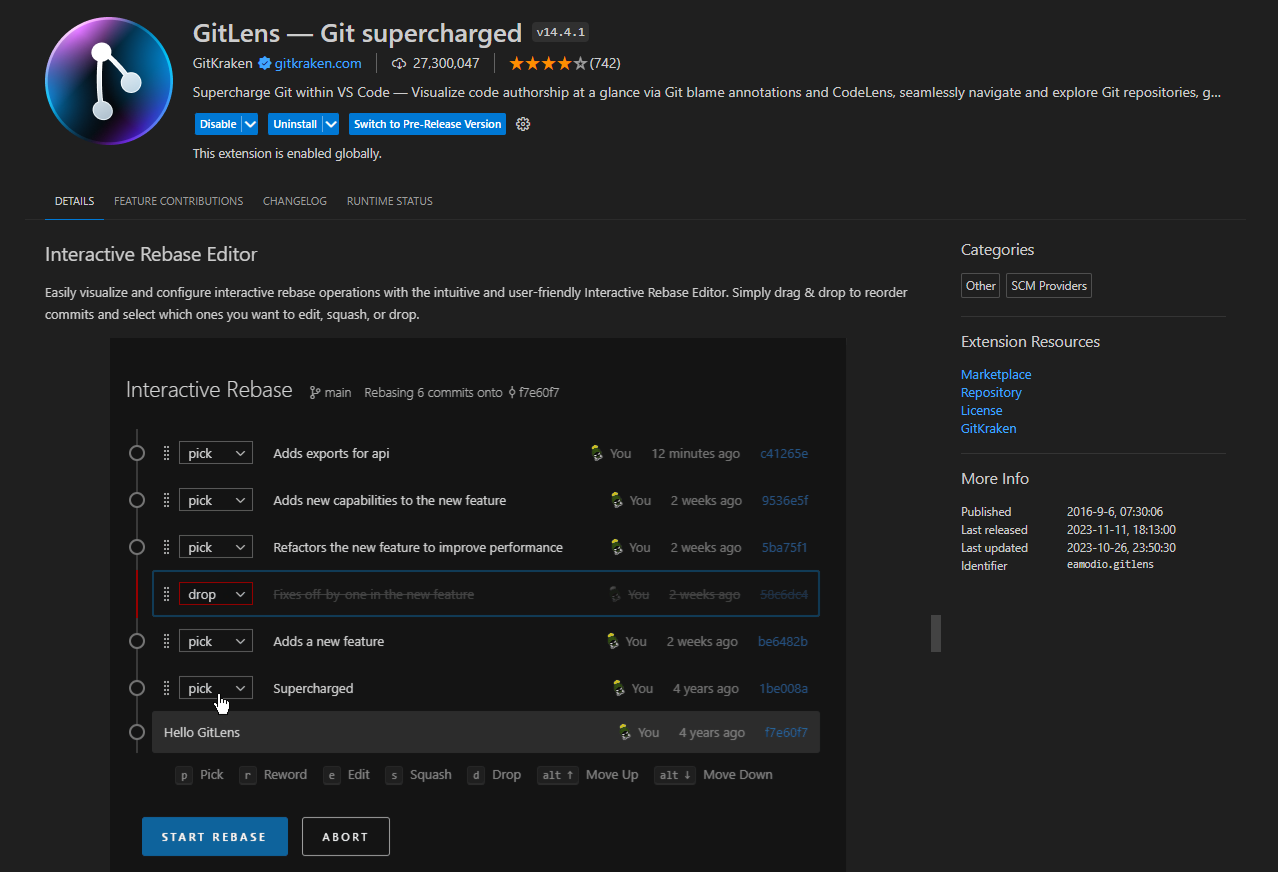Open the Uninstall button dropdown arrow

click(x=330, y=124)
